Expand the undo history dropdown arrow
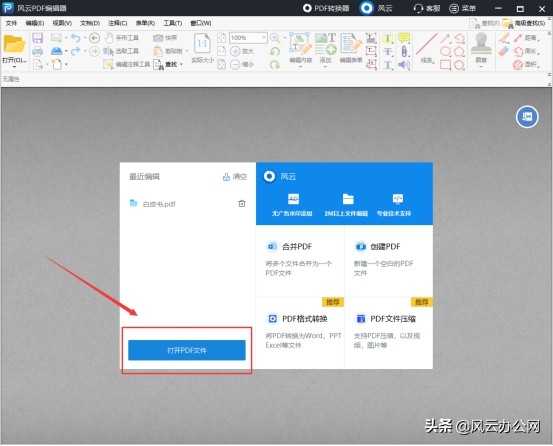This screenshot has width=553, height=446. 85,38
